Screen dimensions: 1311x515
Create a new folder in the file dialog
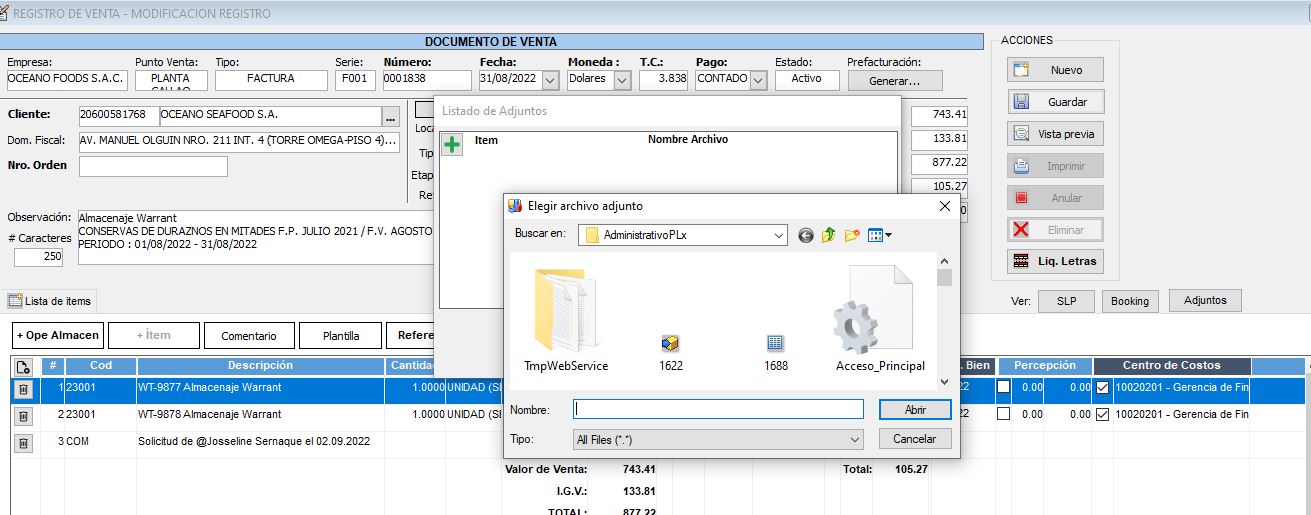click(x=852, y=236)
